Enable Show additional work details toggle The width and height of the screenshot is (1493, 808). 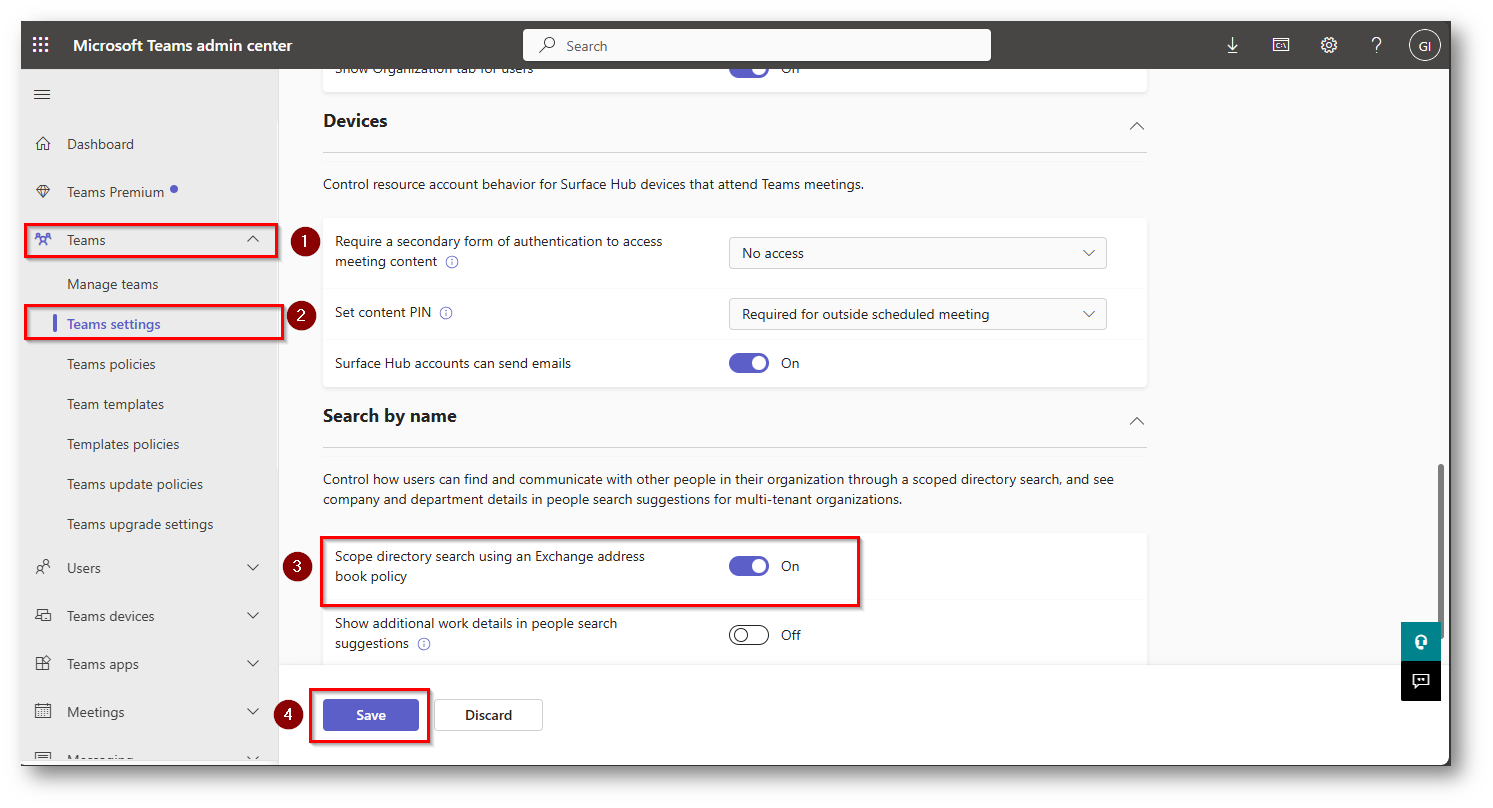(x=749, y=635)
